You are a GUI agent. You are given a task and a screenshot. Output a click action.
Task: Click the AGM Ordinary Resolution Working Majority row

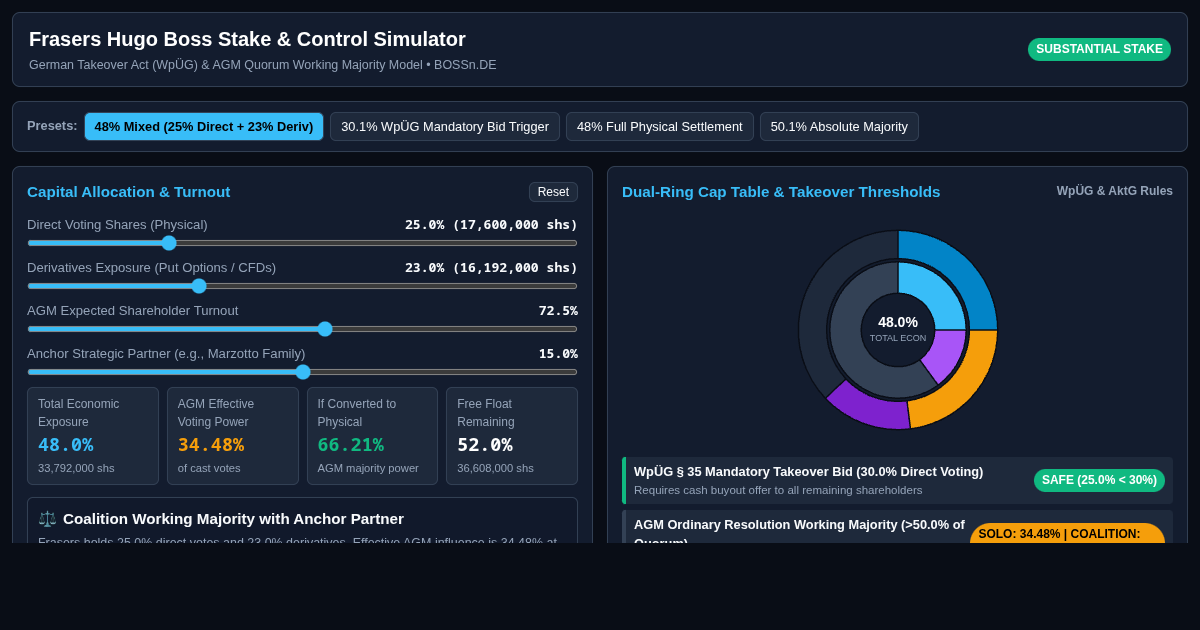pos(898,527)
